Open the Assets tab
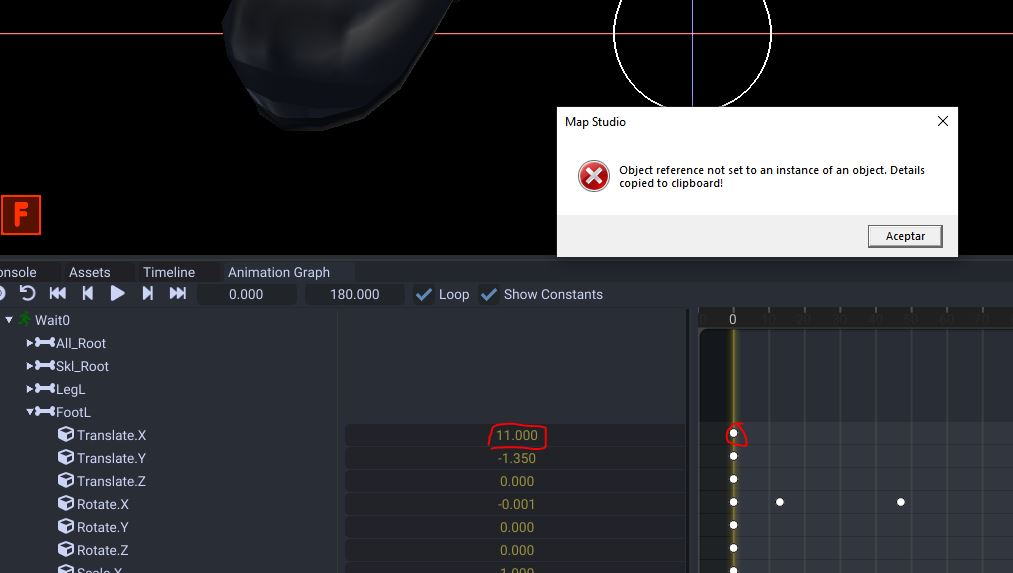Screen dimensions: 1013x573 (x=89, y=272)
